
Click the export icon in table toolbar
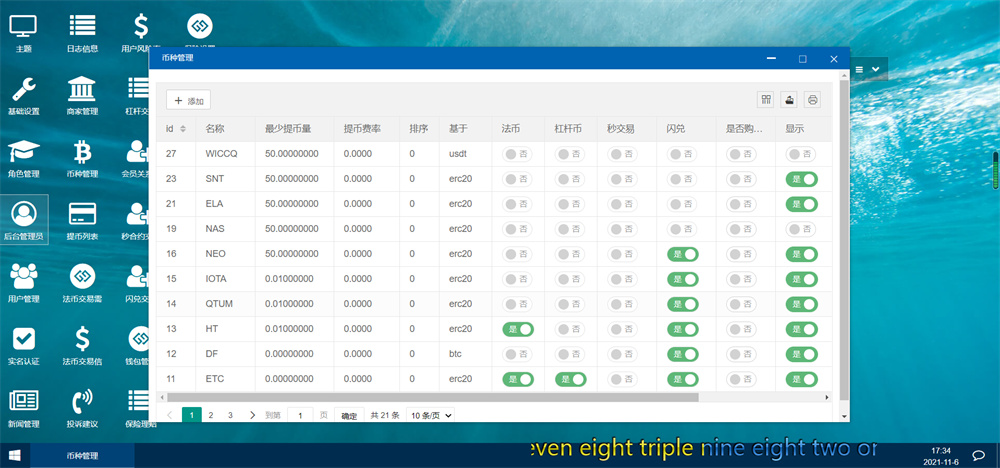point(790,100)
